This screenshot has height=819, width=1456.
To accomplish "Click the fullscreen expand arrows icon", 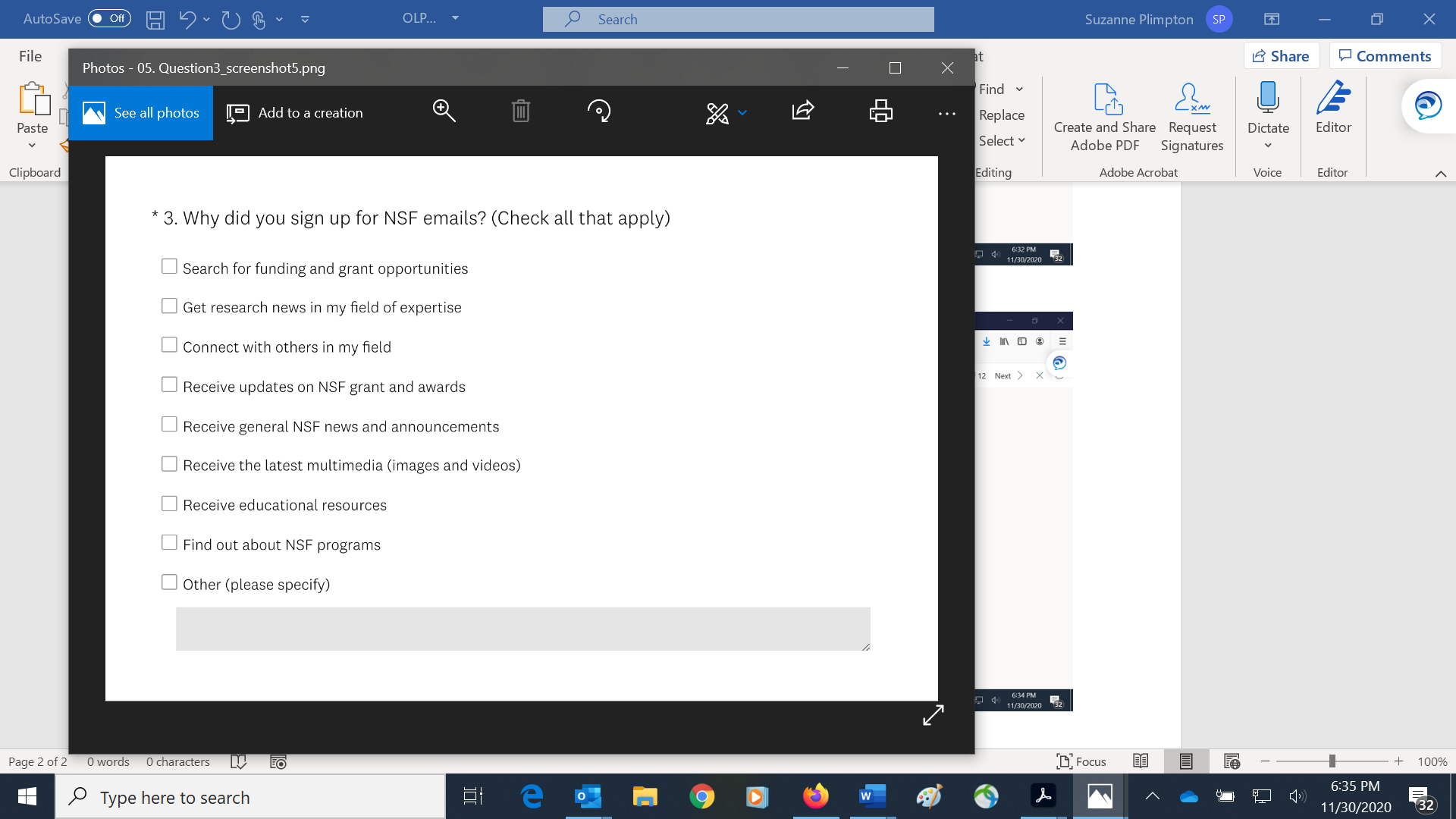I will click(933, 714).
